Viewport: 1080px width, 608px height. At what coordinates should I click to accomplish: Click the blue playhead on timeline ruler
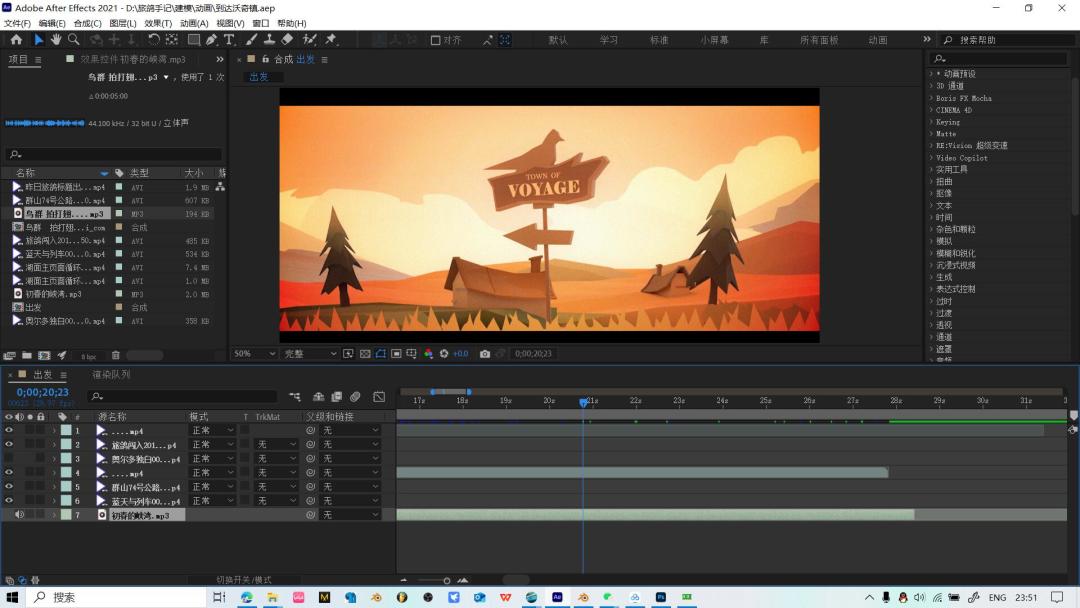click(x=583, y=402)
